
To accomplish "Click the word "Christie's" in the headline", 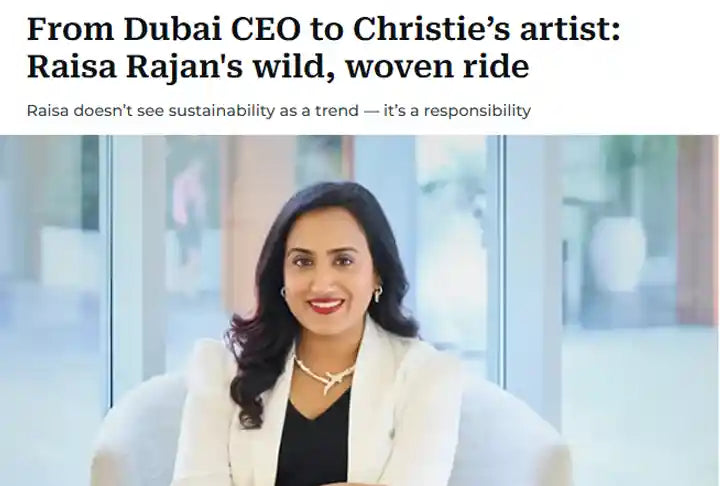I will click(x=430, y=28).
